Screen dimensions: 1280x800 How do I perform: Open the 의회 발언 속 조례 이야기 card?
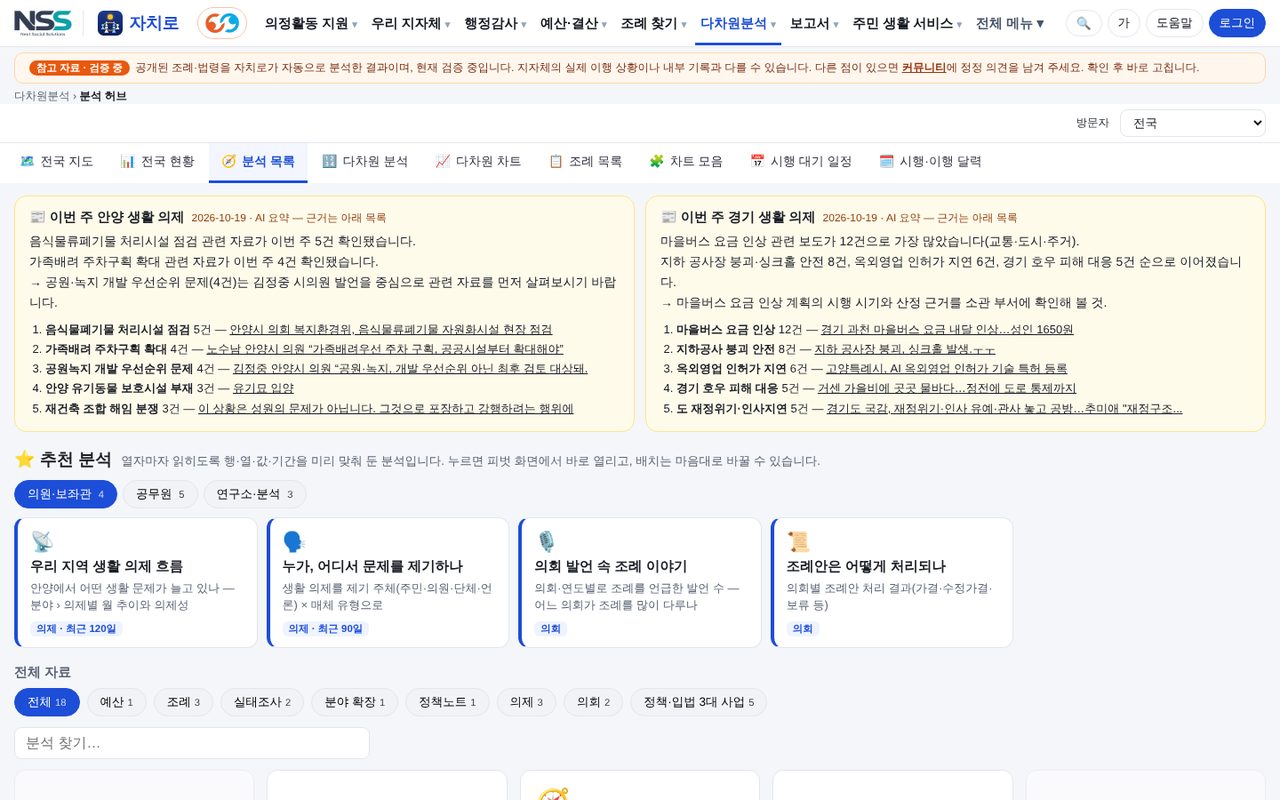[639, 582]
